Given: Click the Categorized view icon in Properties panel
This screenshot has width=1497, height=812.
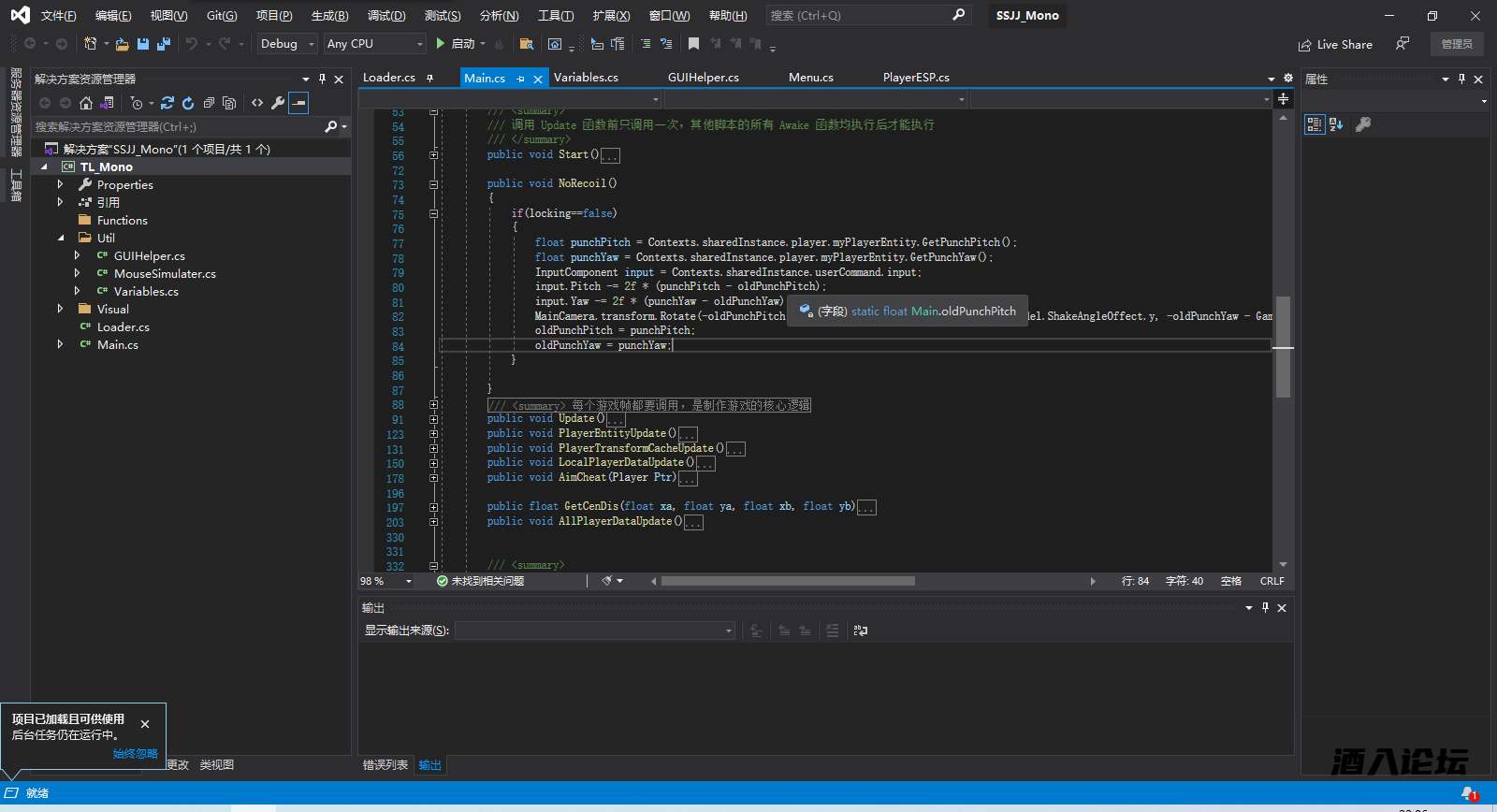Looking at the screenshot, I should [x=1315, y=124].
